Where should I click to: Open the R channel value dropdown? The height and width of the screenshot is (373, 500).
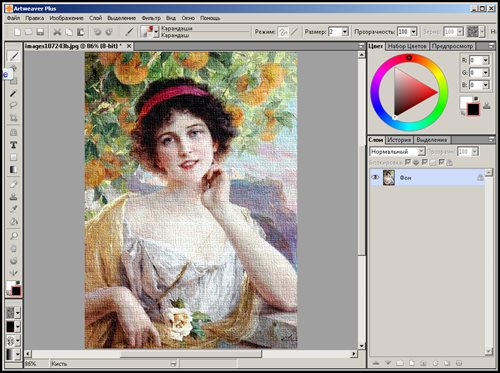click(485, 60)
